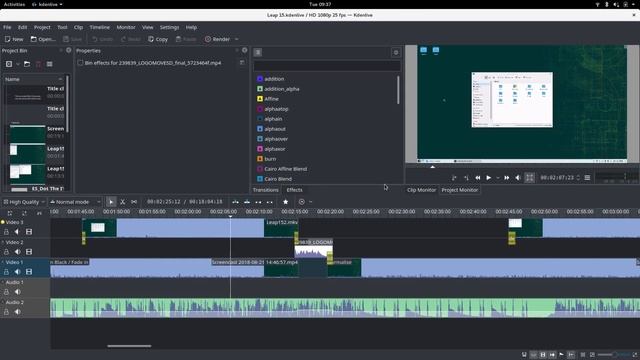Open add clip dropdown arrow in Project Bin
This screenshot has height=360, width=640.
pyautogui.click(x=18, y=64)
